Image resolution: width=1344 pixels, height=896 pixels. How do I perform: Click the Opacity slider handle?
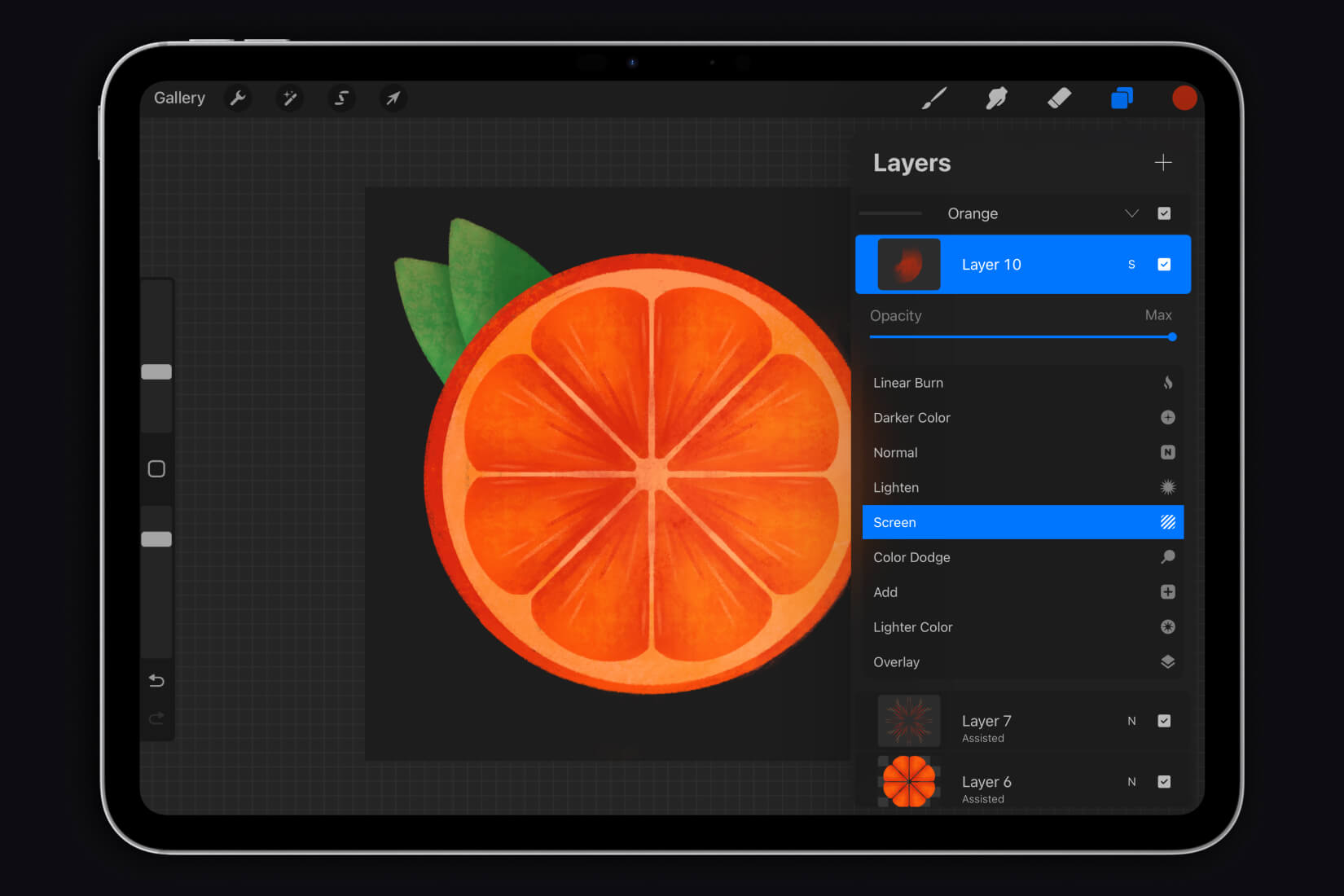(x=1172, y=336)
